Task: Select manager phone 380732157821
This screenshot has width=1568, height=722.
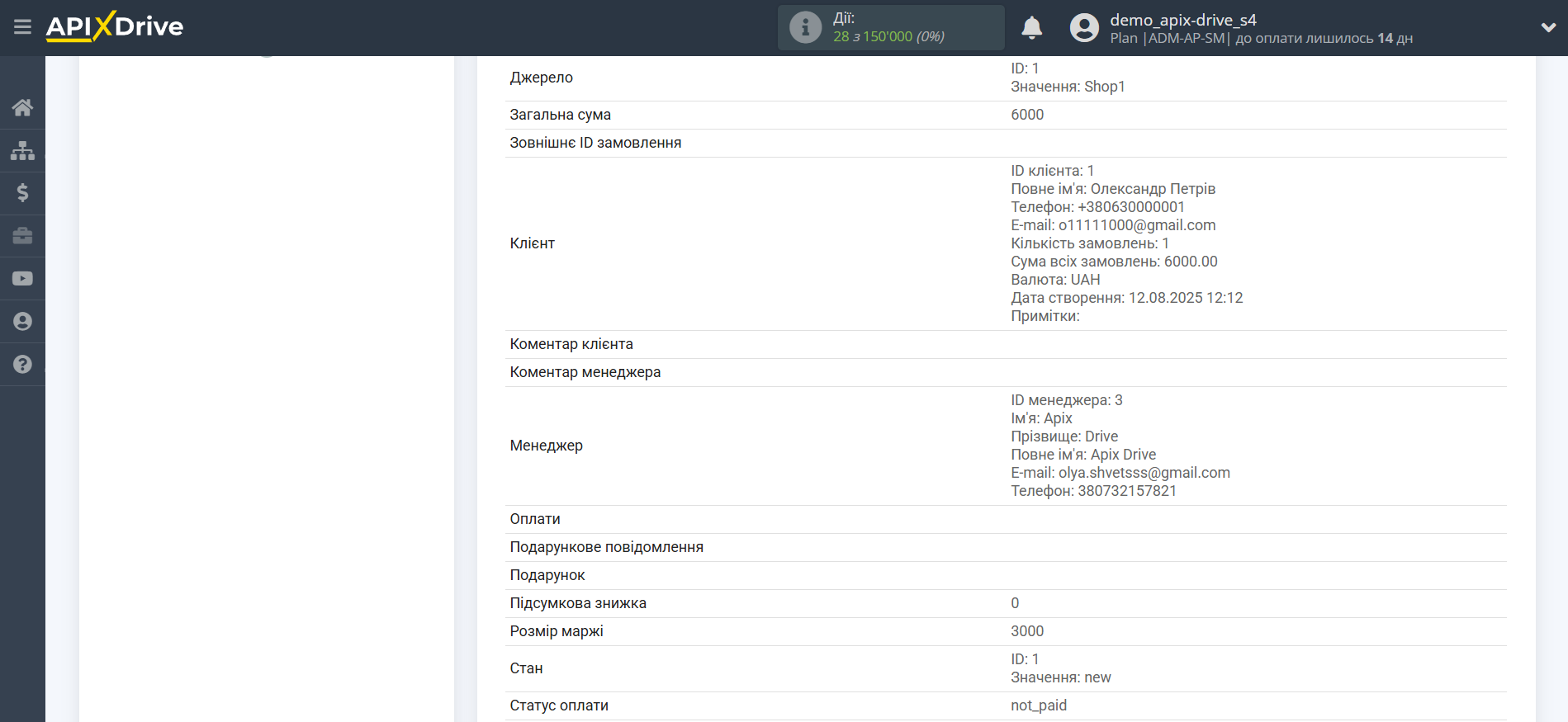Action: (1127, 491)
